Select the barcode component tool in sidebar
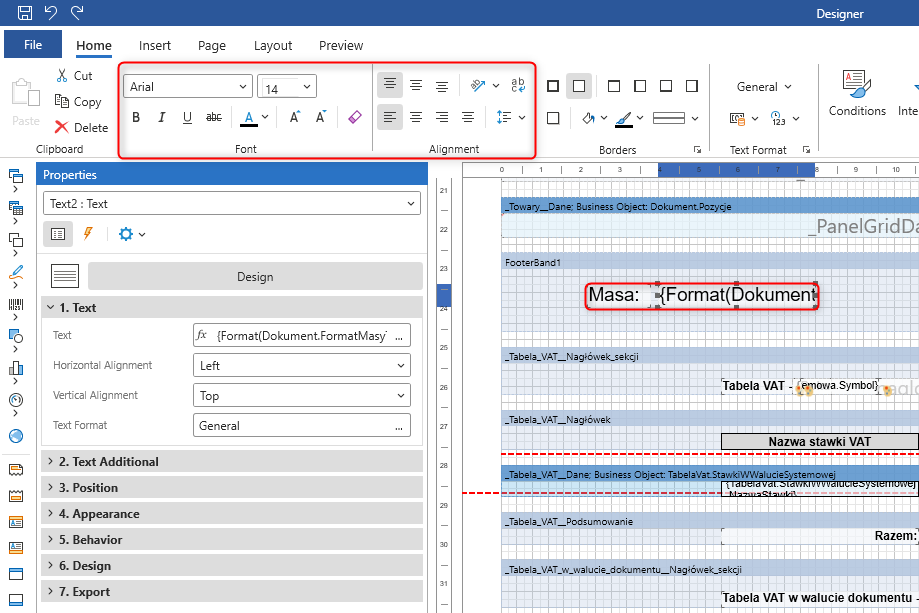The image size is (919, 613). [x=16, y=305]
